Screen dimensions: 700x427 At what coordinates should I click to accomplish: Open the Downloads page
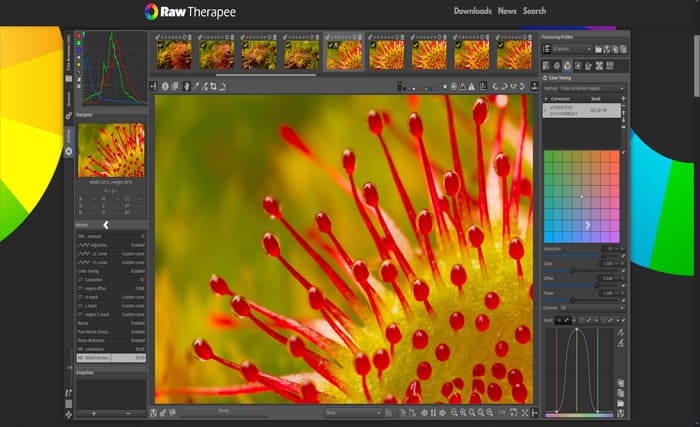point(472,11)
